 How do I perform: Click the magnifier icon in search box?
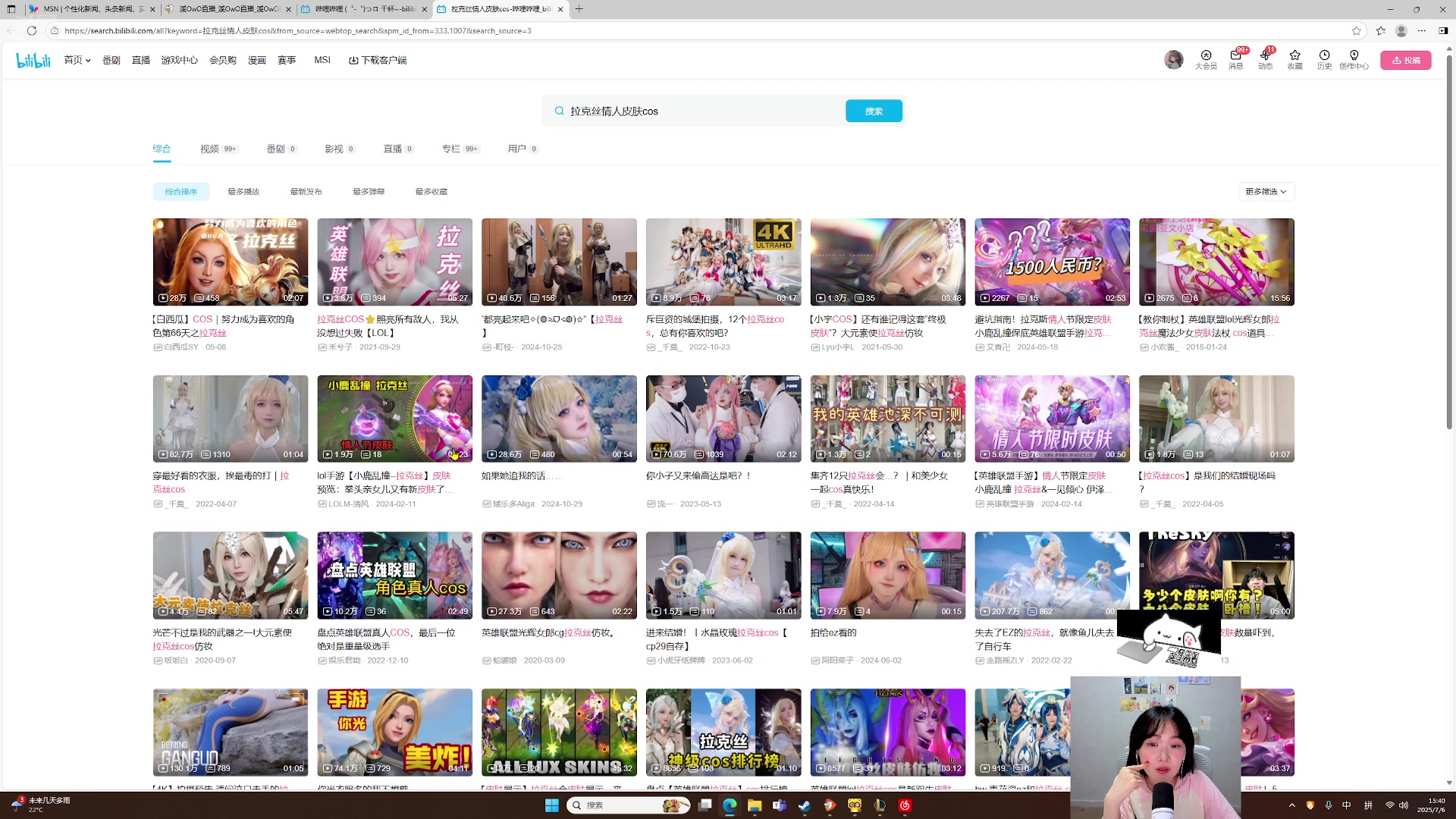coord(559,111)
